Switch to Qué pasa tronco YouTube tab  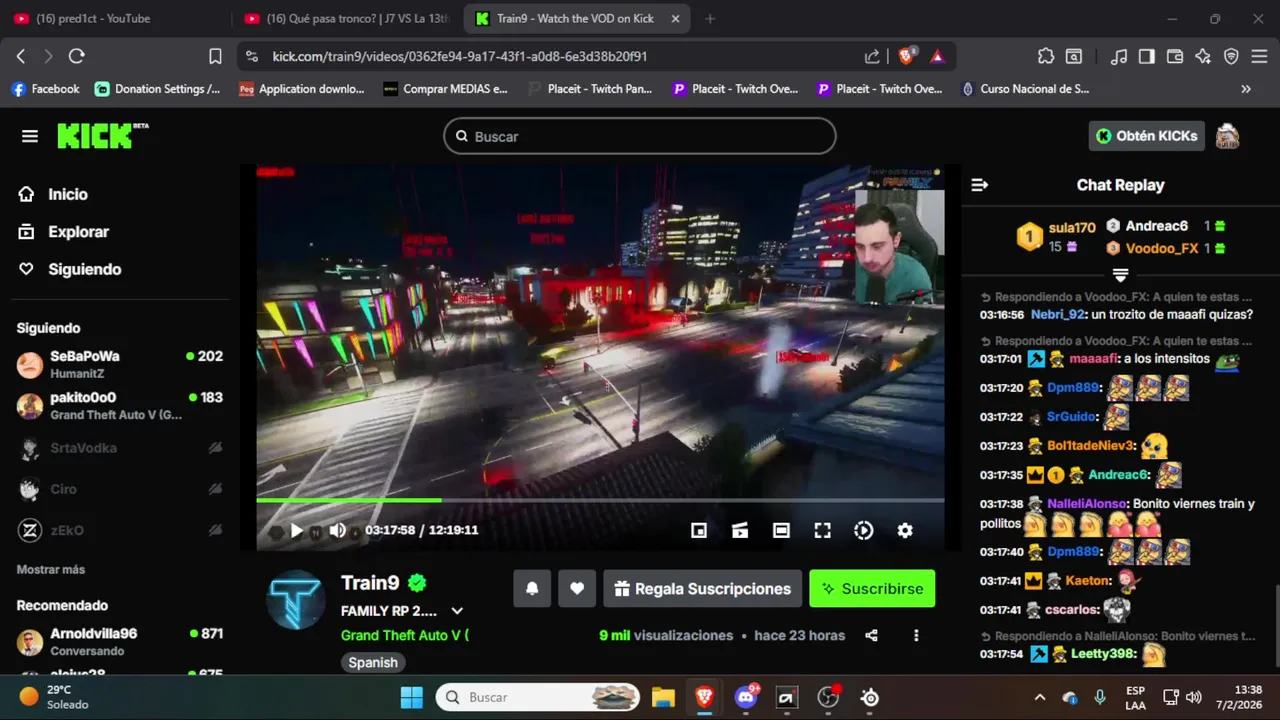(346, 19)
